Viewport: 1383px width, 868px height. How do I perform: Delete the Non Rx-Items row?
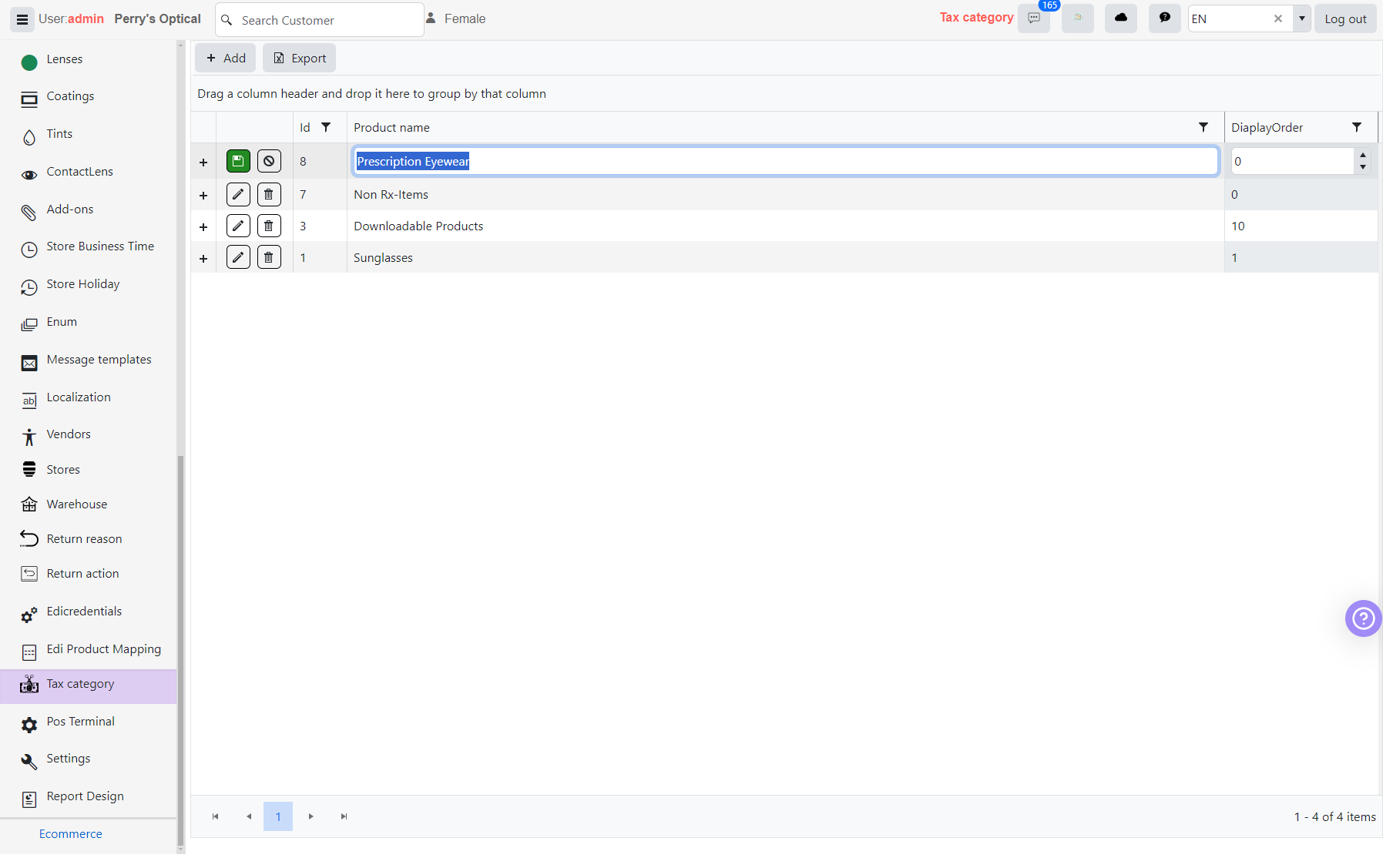pyautogui.click(x=269, y=194)
